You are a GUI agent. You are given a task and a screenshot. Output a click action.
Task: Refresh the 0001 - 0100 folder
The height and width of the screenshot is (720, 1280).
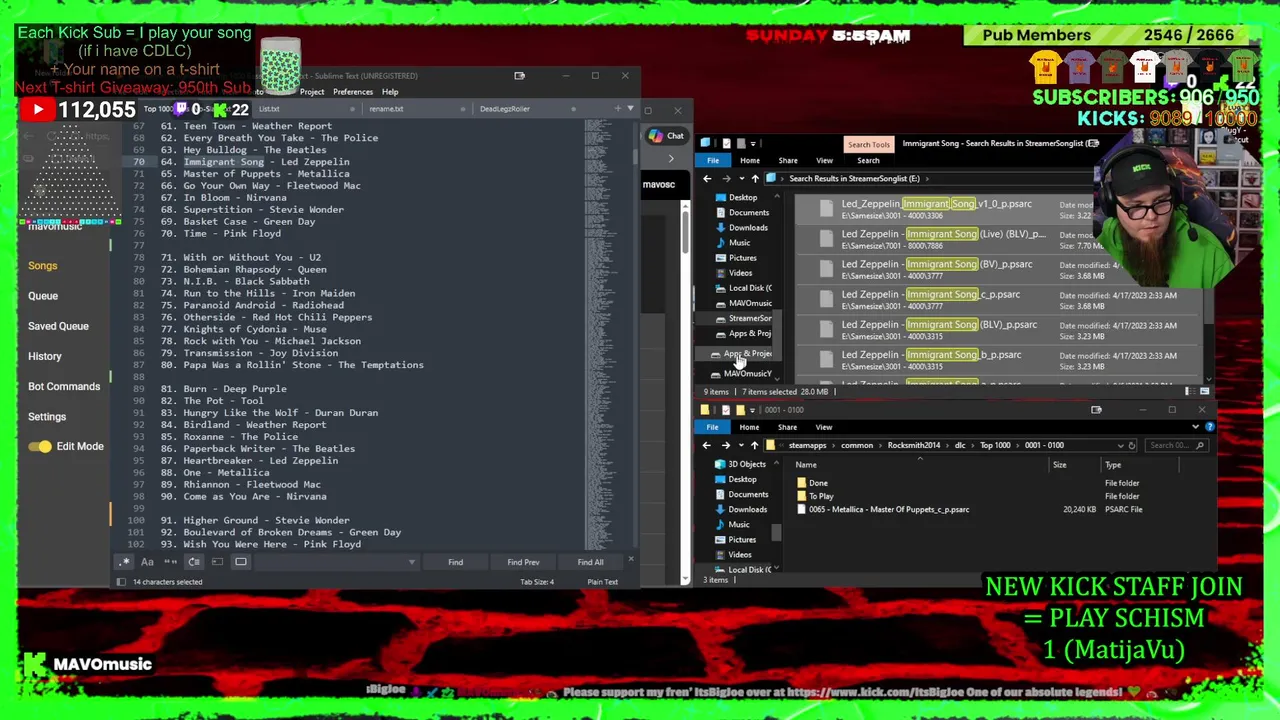pyautogui.click(x=1131, y=445)
